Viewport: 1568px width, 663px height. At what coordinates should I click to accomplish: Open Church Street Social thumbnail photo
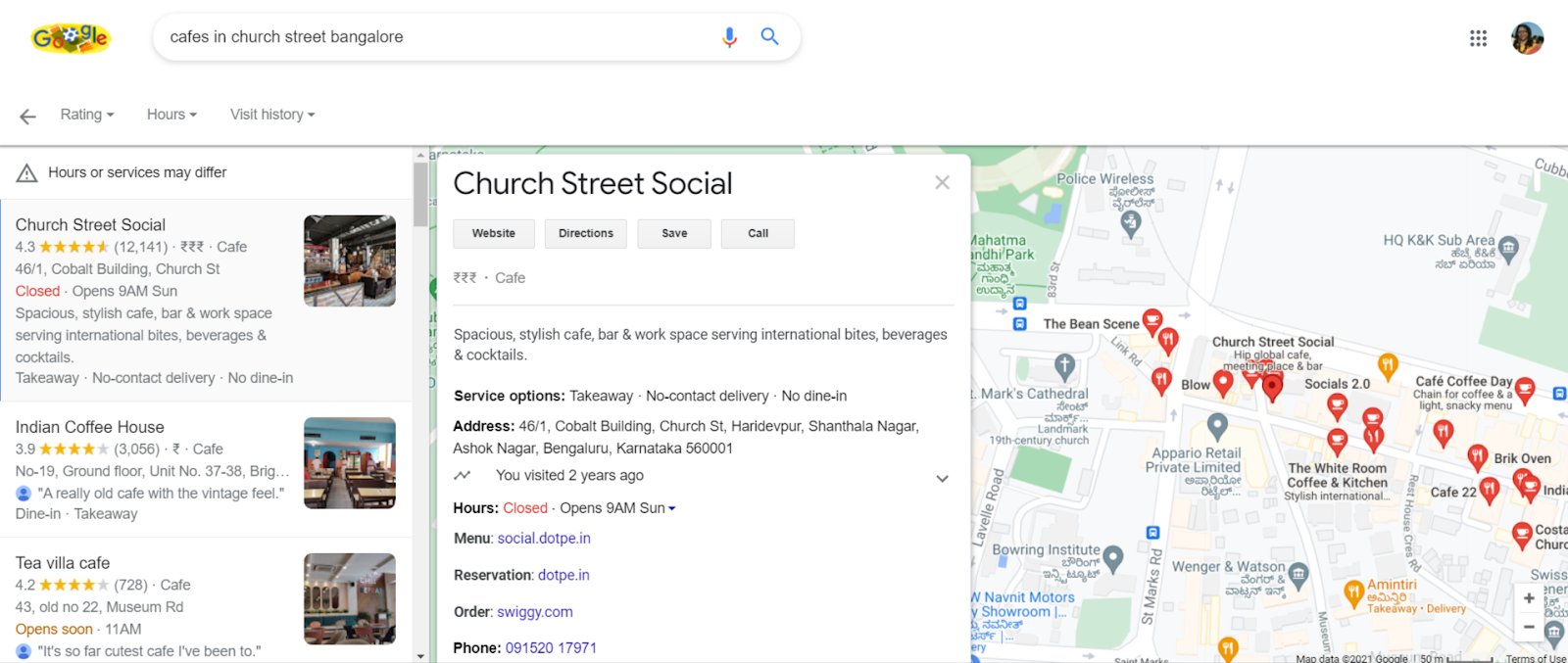[350, 261]
